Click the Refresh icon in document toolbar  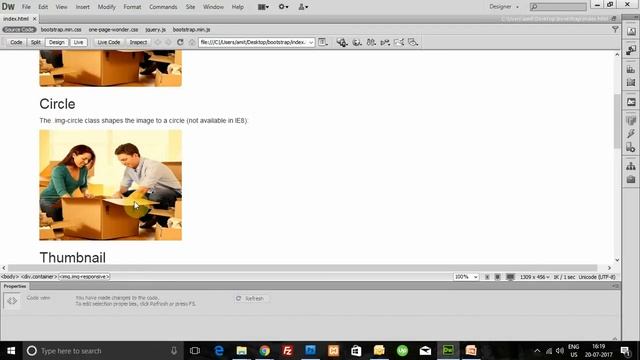pos(180,42)
